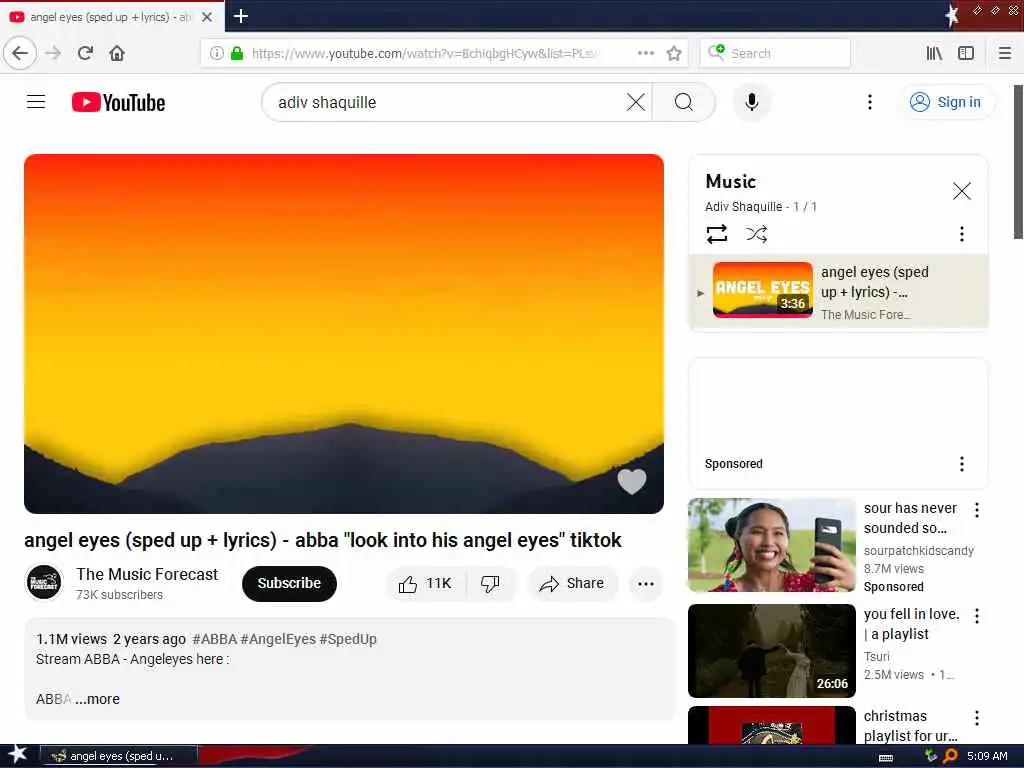Viewport: 1024px width, 768px height.
Task: Open the Music playlist options menu
Action: pos(961,234)
